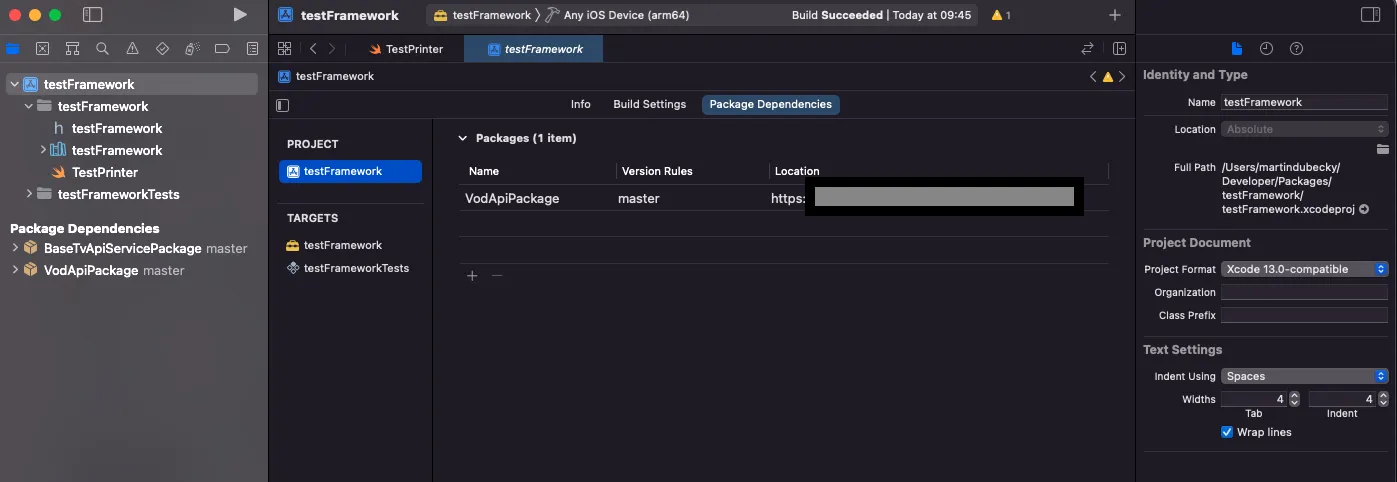1397x482 pixels.
Task: Click the Class Prefix input field
Action: tap(1305, 315)
